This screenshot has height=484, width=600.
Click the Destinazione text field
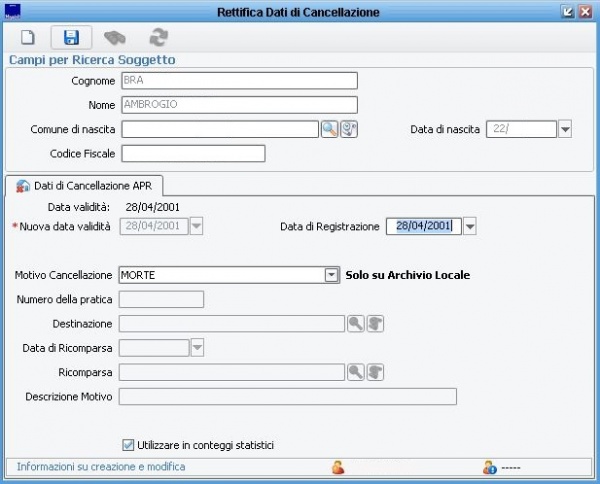click(232, 324)
